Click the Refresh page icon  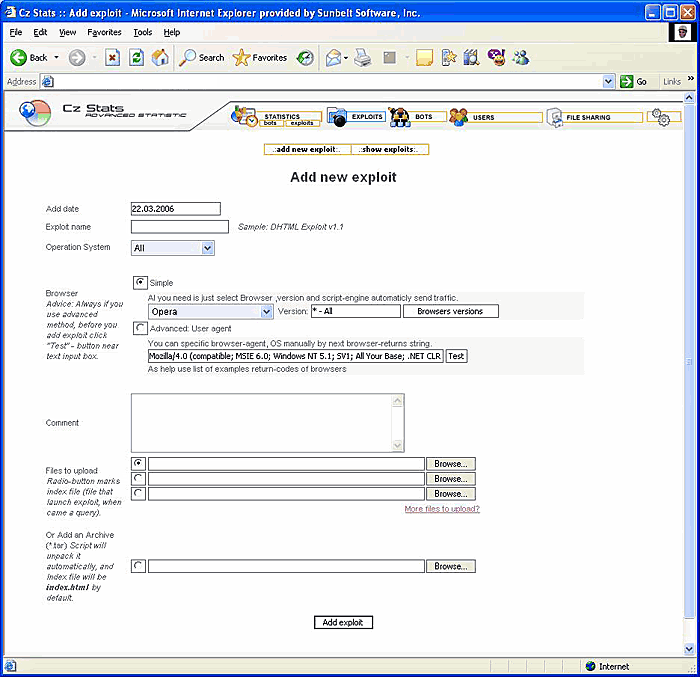pos(136,58)
